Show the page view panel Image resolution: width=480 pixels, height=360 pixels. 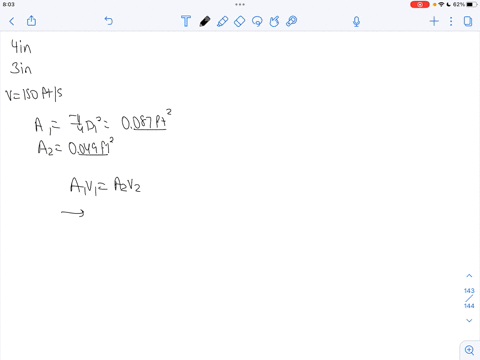[x=468, y=21]
